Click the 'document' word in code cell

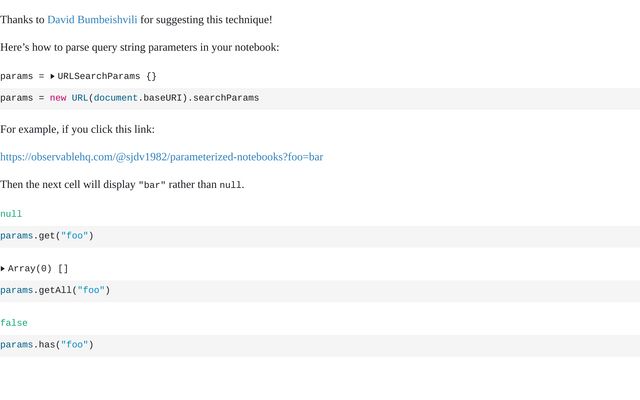click(115, 98)
